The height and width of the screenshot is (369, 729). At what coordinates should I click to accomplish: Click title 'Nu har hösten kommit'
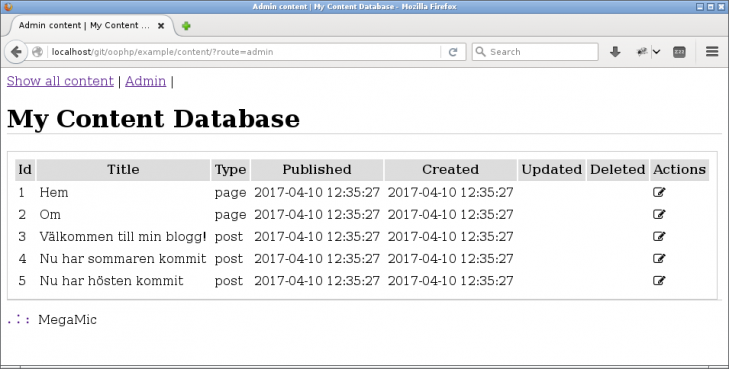tap(112, 281)
